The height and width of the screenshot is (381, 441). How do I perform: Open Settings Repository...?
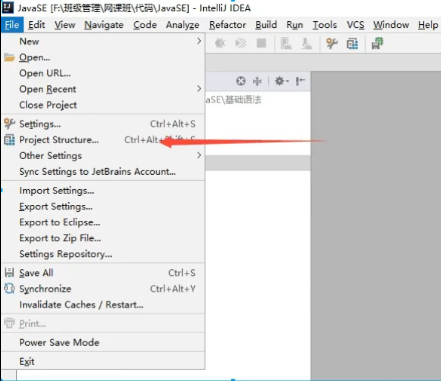(x=103, y=254)
